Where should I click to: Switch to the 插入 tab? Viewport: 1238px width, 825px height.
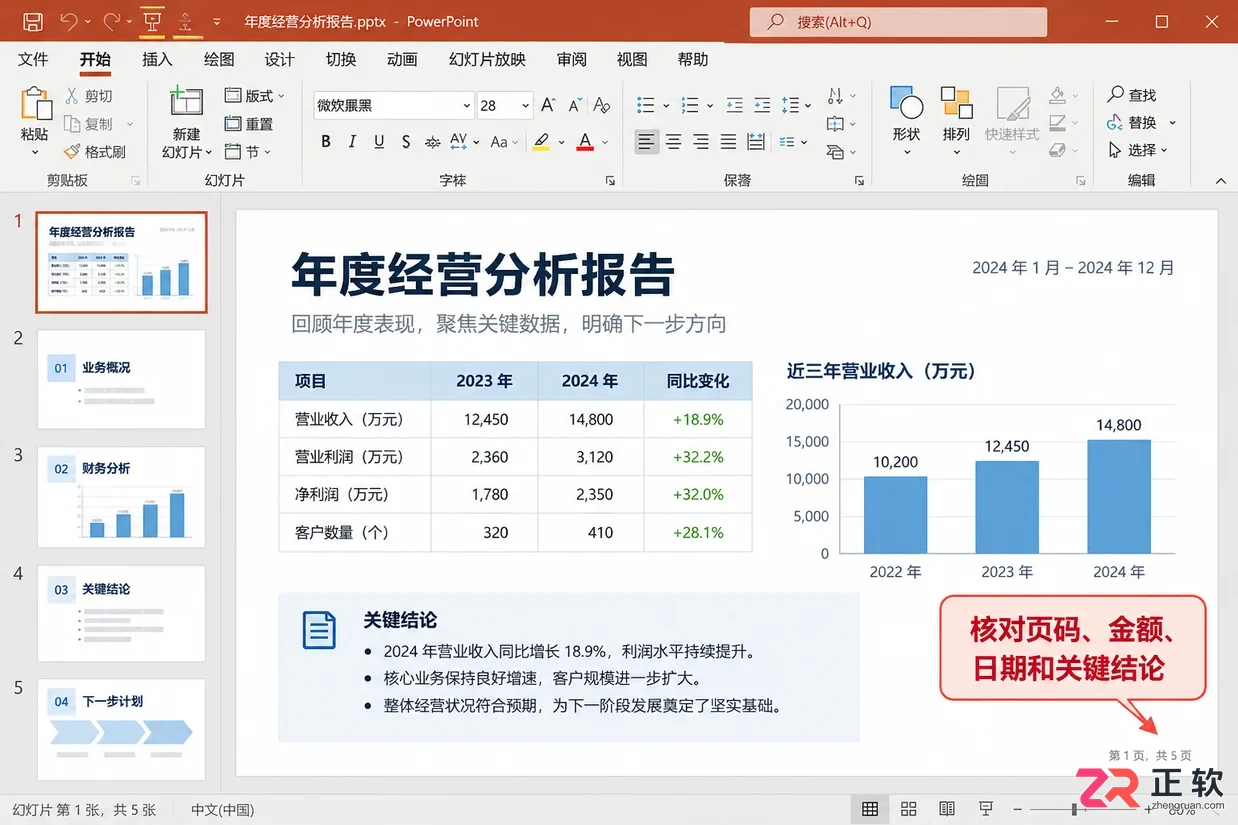click(157, 60)
